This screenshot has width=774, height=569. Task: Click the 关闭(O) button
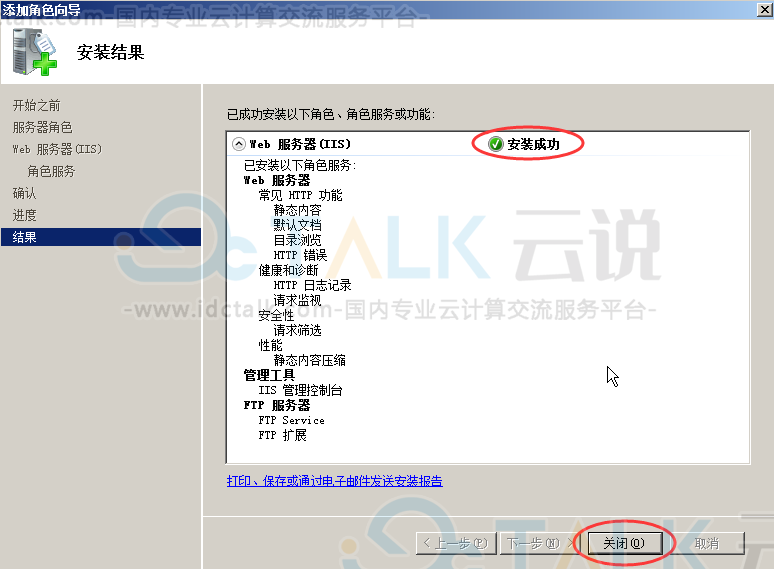coord(624,543)
